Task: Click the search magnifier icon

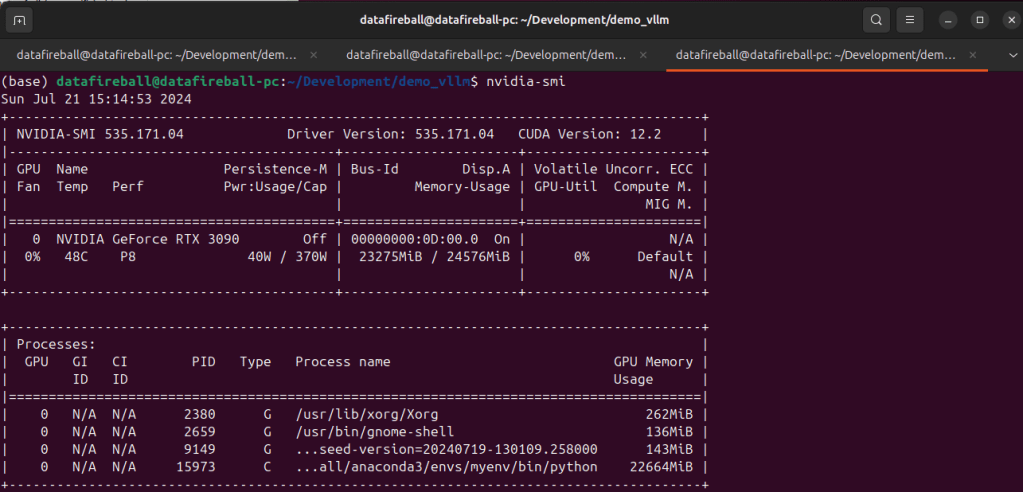Action: (876, 20)
